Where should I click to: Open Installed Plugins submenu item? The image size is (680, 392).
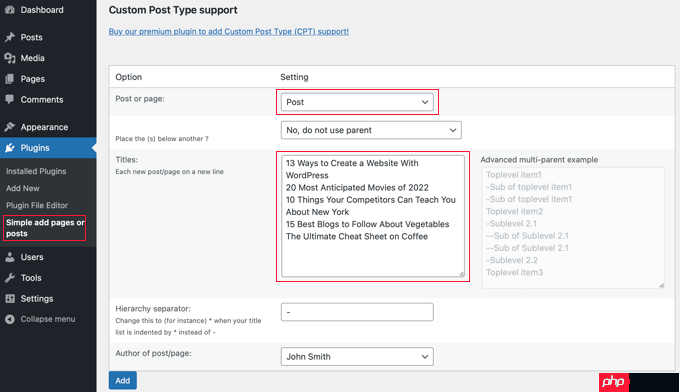pyautogui.click(x=36, y=171)
